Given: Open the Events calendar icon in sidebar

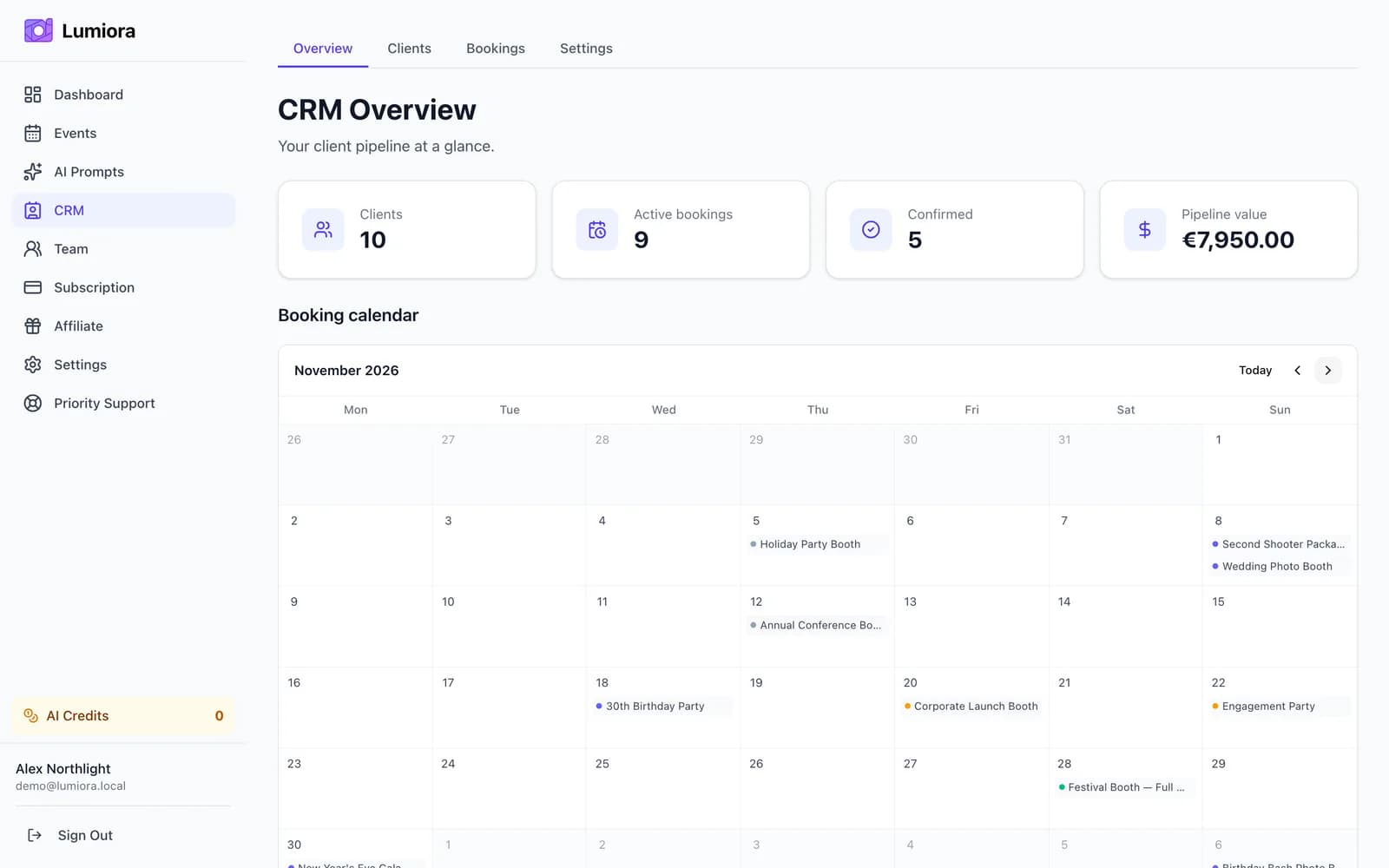Looking at the screenshot, I should coord(33,133).
